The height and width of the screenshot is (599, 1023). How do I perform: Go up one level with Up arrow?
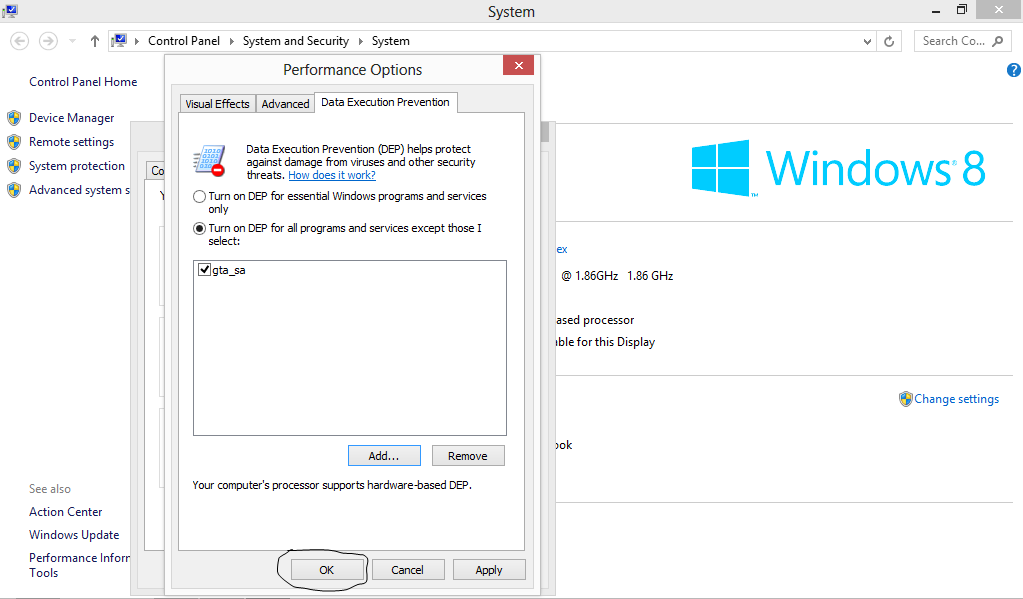point(95,41)
